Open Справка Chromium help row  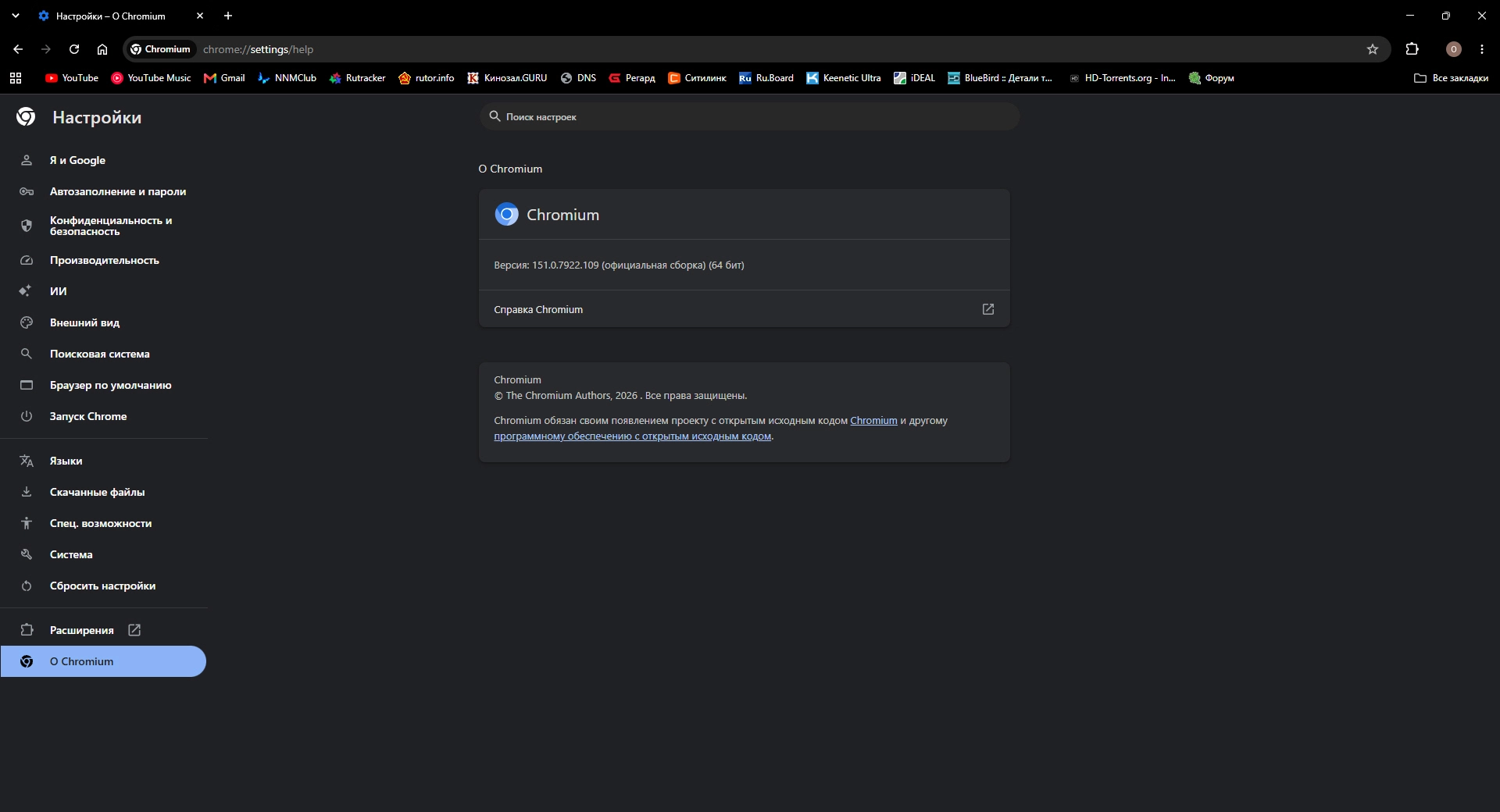(x=744, y=309)
